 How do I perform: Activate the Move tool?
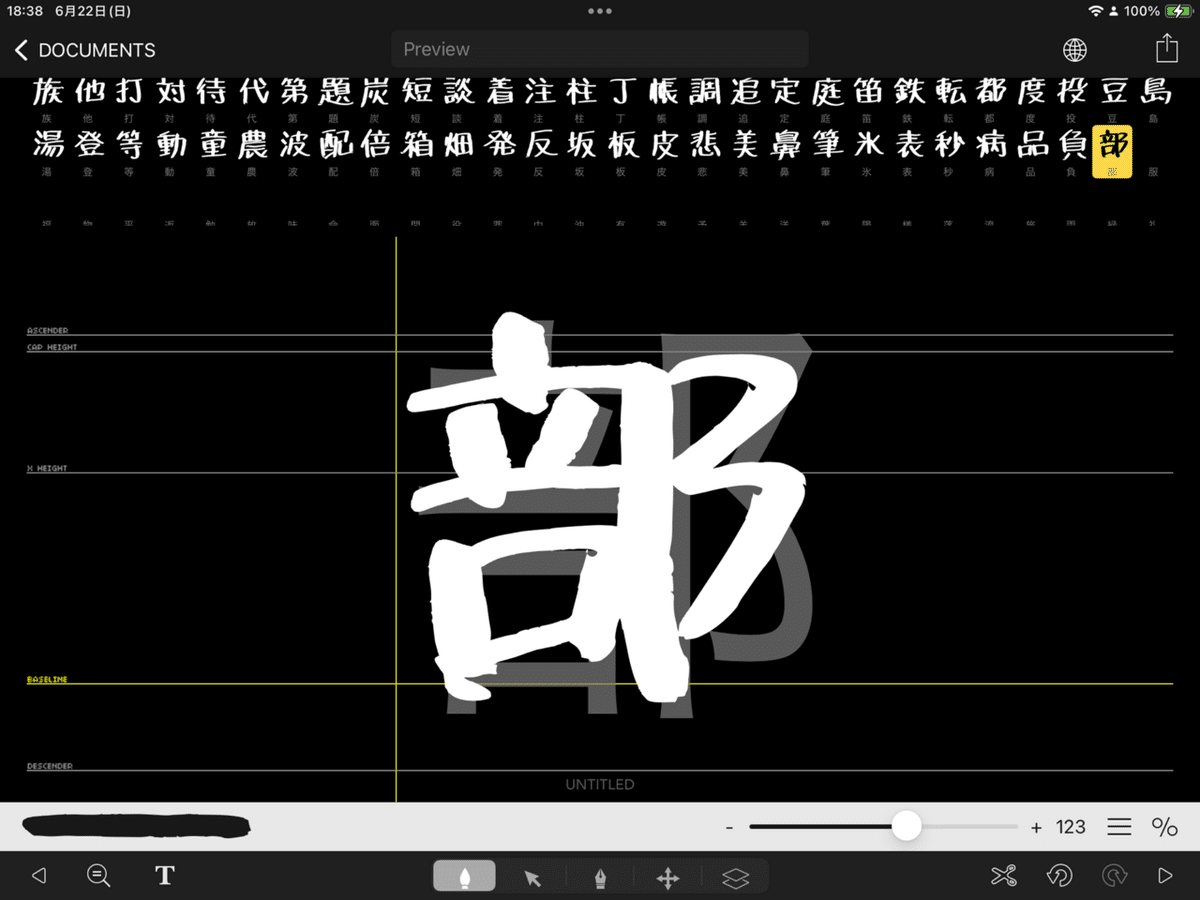point(668,876)
